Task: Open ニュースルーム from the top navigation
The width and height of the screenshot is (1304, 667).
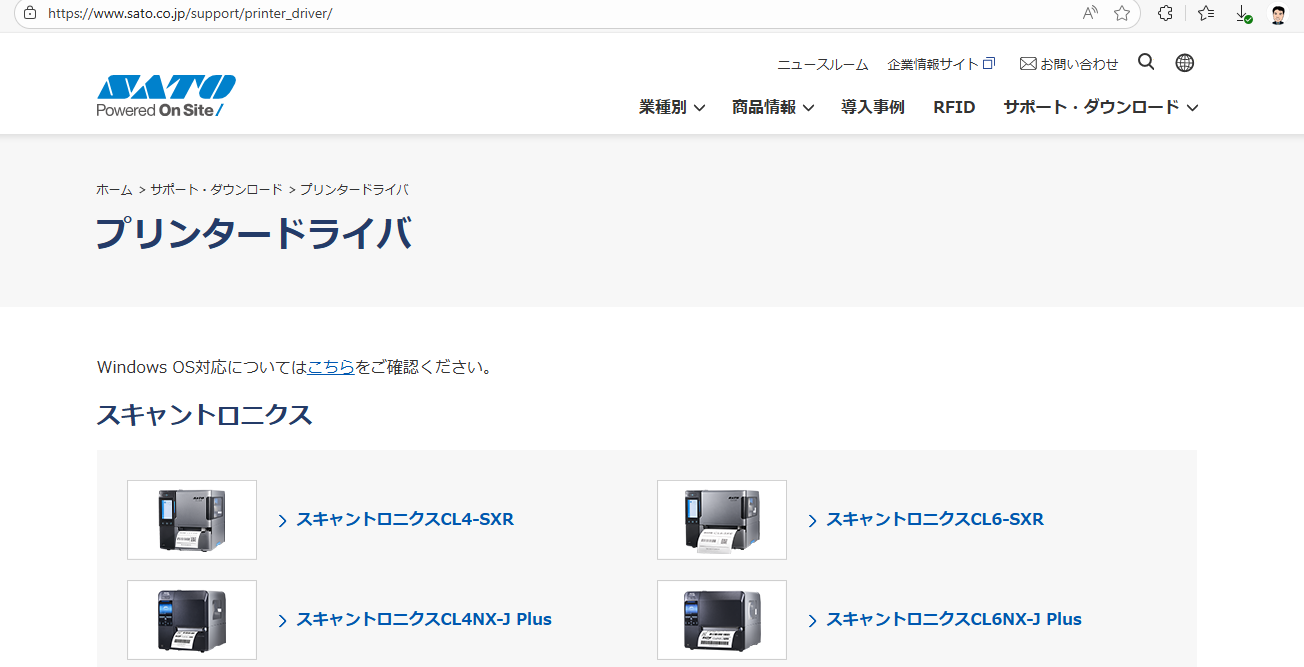Action: 822,63
